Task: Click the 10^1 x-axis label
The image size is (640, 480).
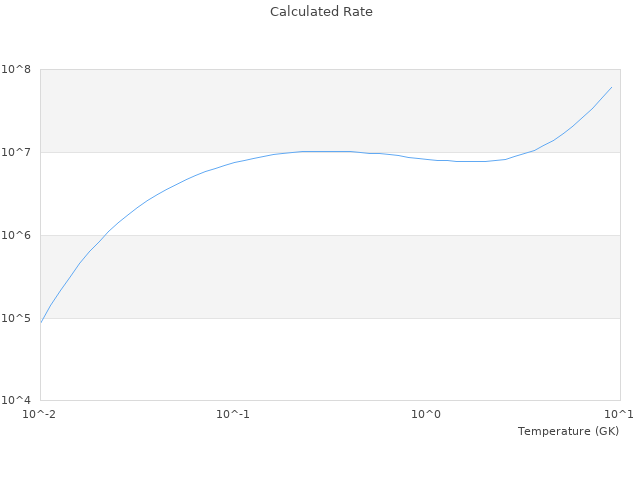Action: (619, 414)
